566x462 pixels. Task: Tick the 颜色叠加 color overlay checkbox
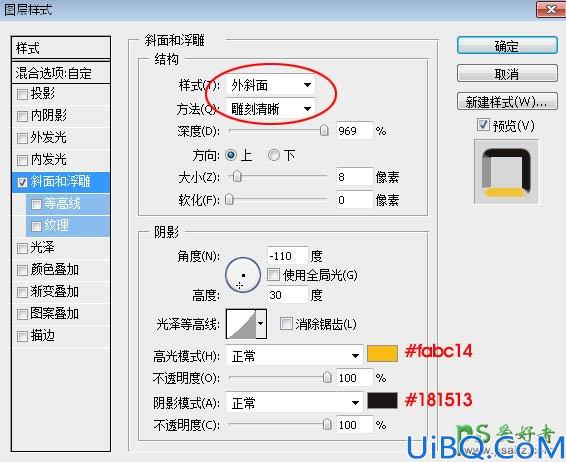pos(22,270)
